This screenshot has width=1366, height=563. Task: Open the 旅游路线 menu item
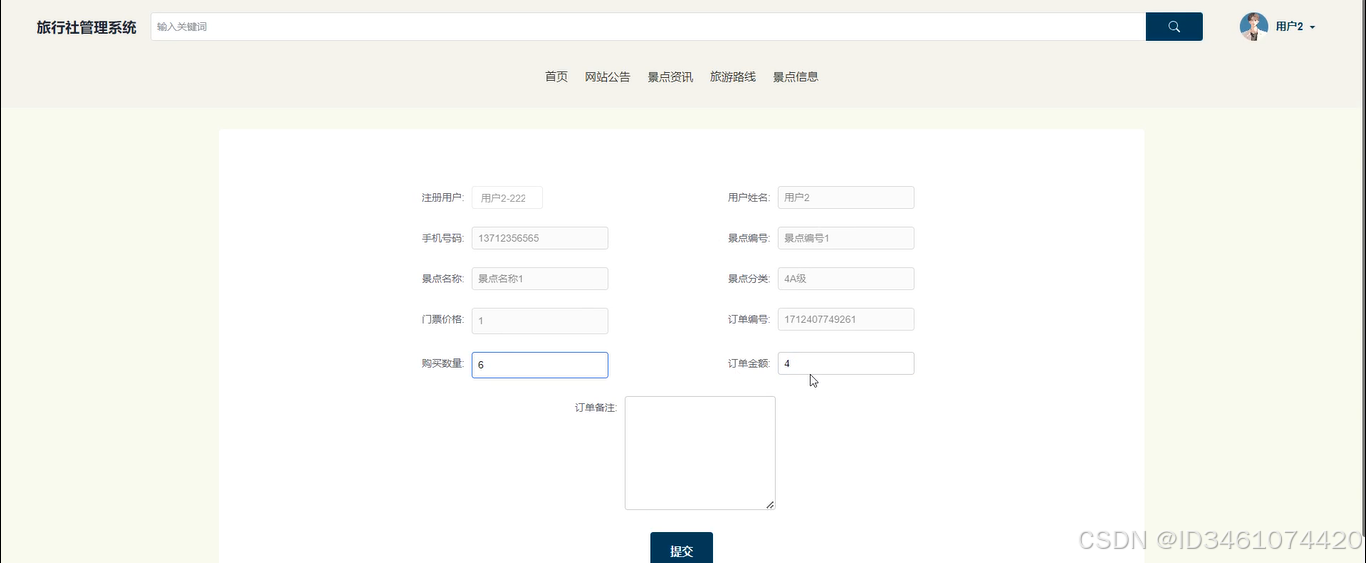coord(733,77)
